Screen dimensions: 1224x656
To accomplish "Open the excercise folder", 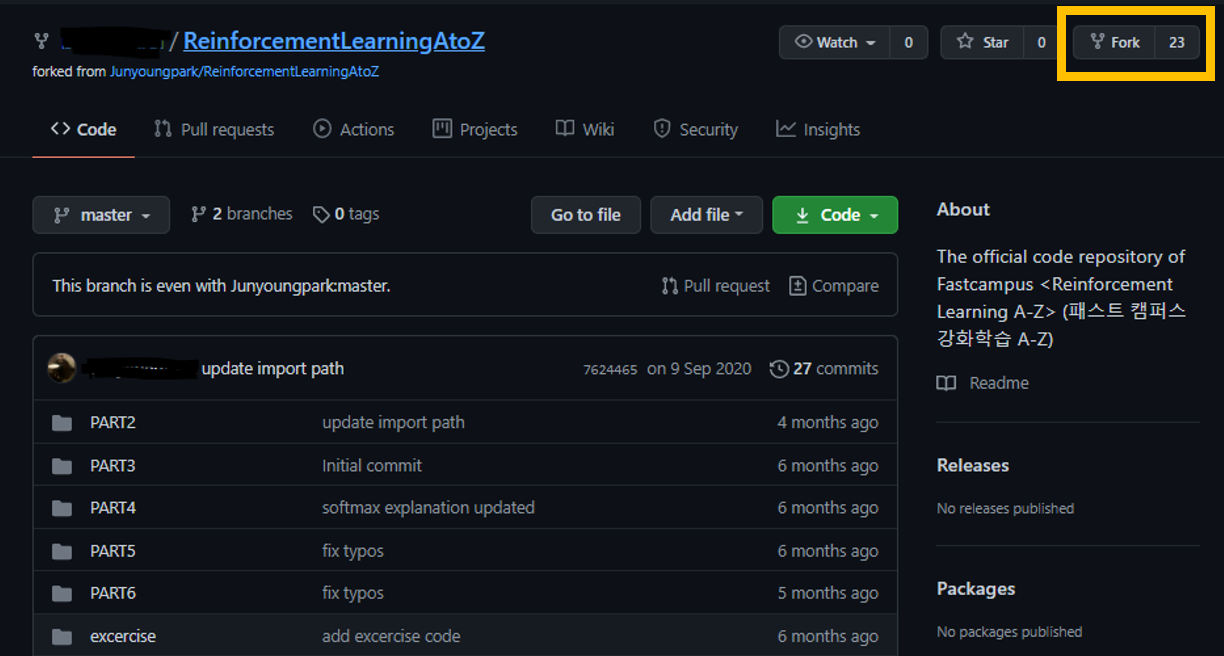I will [123, 636].
